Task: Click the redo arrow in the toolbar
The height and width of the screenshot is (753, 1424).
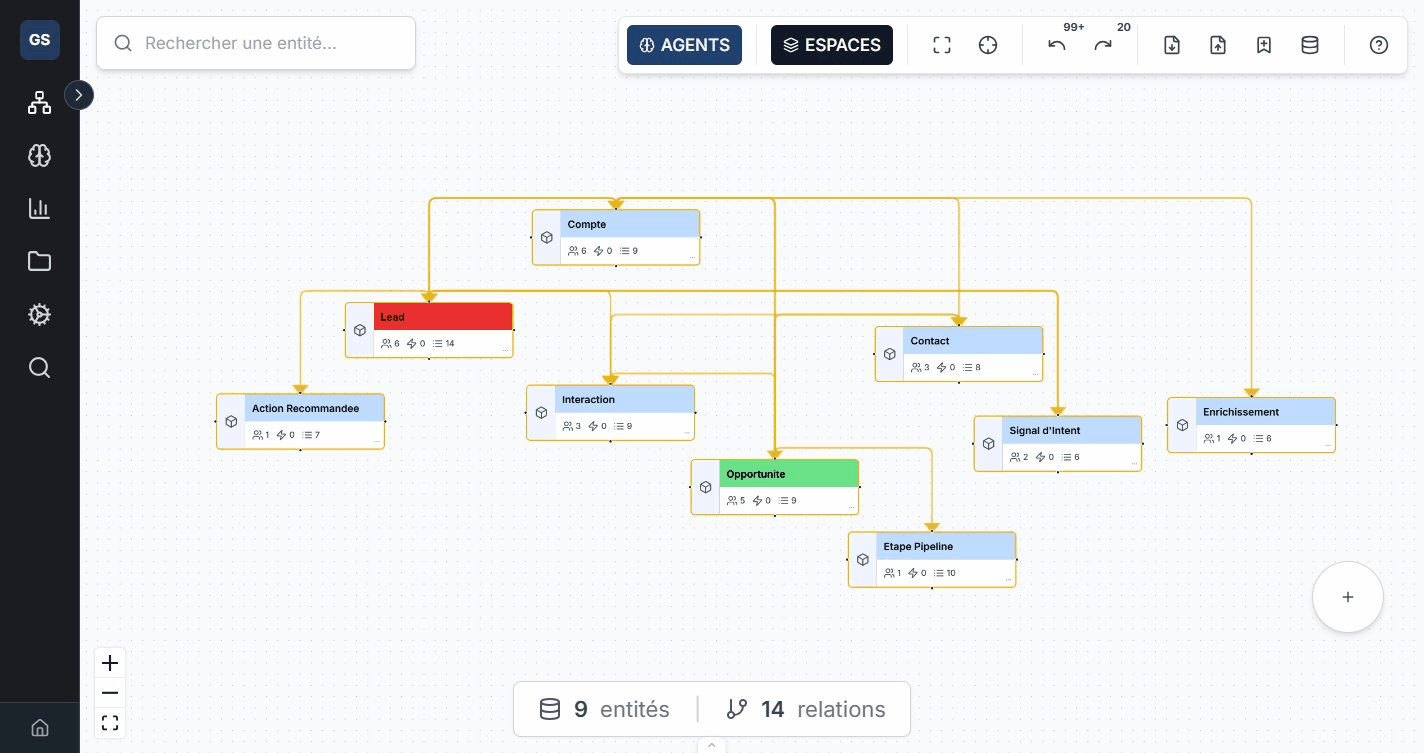Action: (1103, 45)
